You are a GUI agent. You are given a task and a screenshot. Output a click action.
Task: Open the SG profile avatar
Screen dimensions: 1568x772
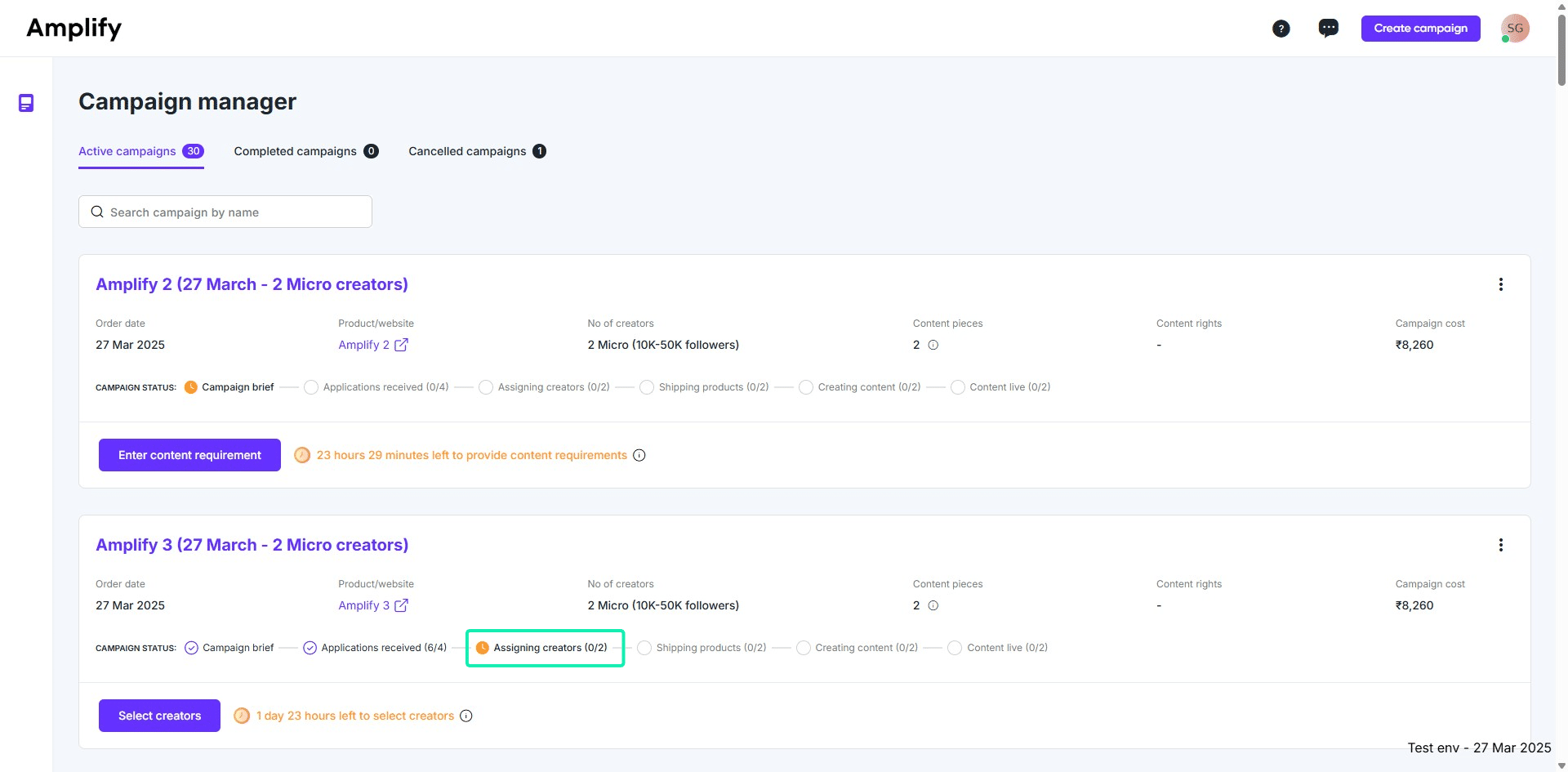pyautogui.click(x=1515, y=28)
